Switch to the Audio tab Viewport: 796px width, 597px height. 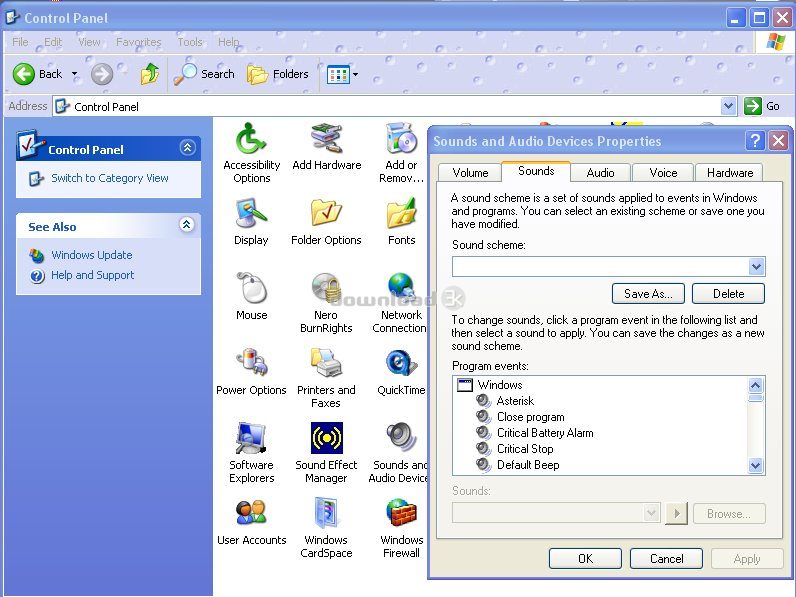(600, 173)
